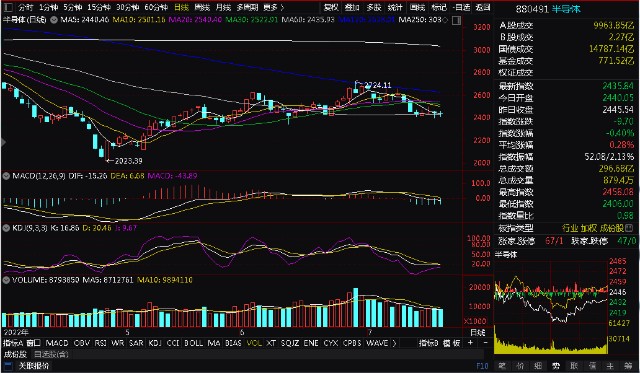Open the 成份股 constituents tab
Viewport: 640px width, 373px height.
coord(15,354)
